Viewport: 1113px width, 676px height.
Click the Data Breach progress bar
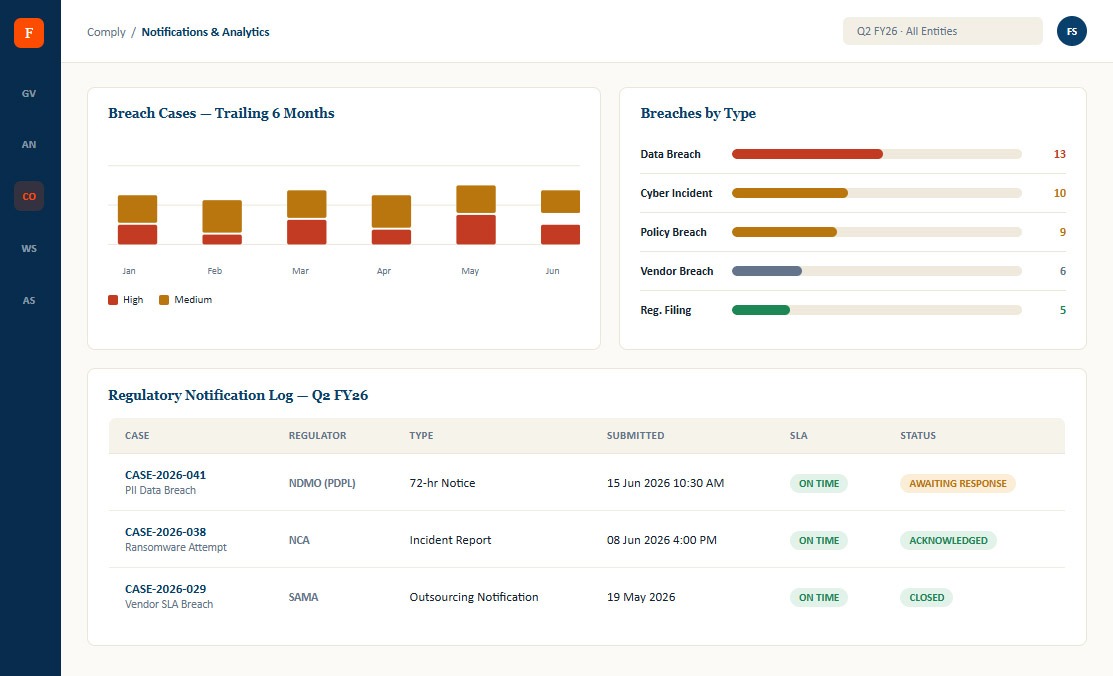coord(877,154)
